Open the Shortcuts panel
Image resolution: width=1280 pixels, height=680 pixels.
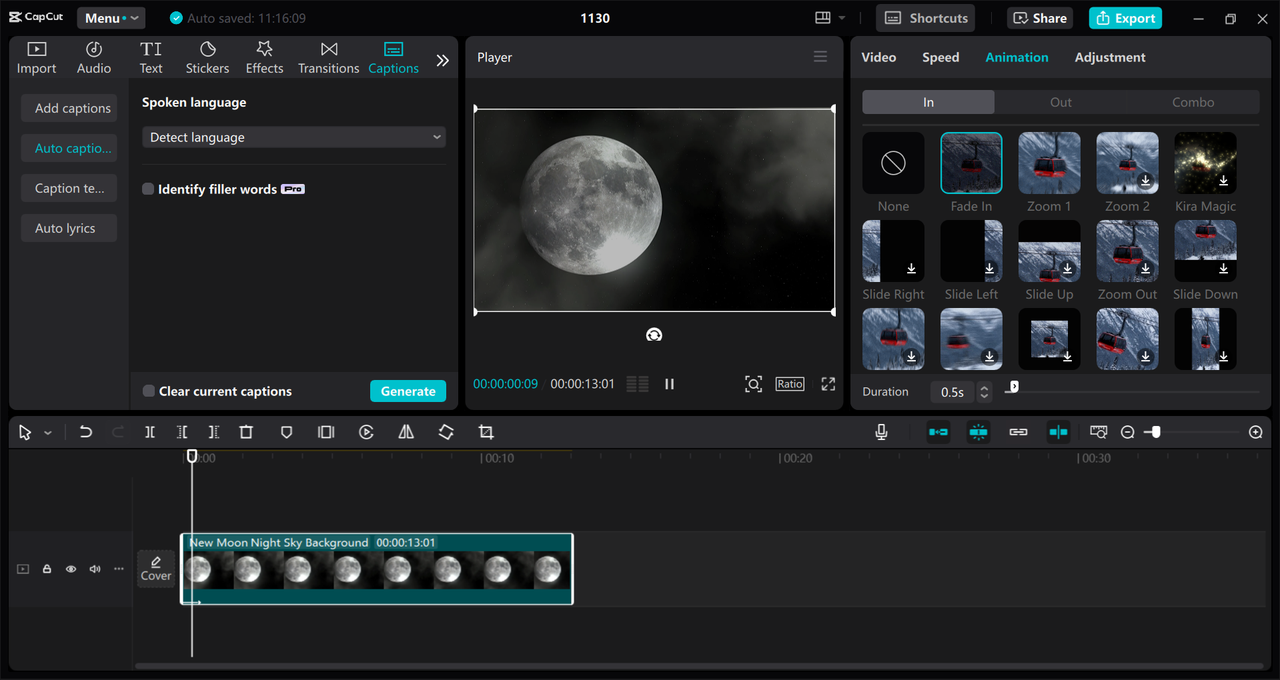click(x=926, y=18)
